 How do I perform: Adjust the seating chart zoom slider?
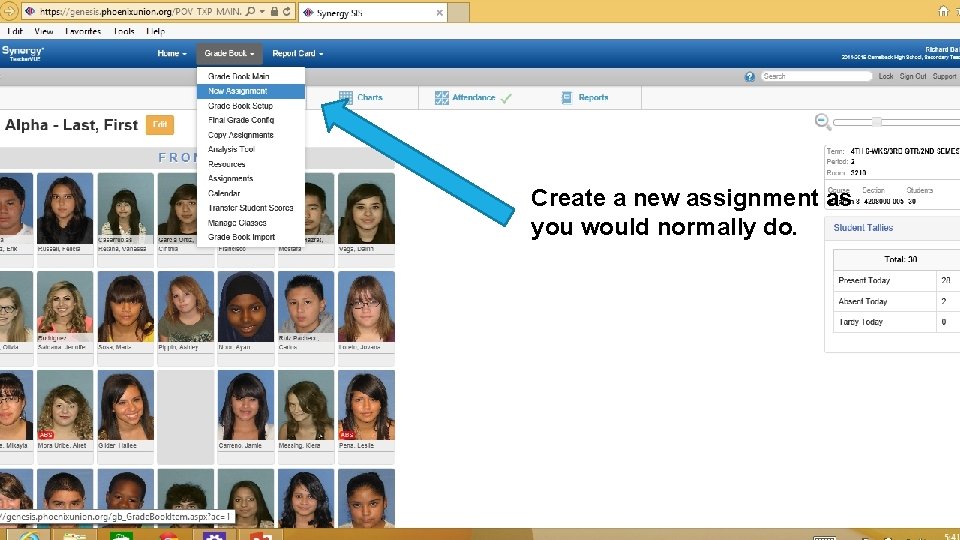click(877, 122)
